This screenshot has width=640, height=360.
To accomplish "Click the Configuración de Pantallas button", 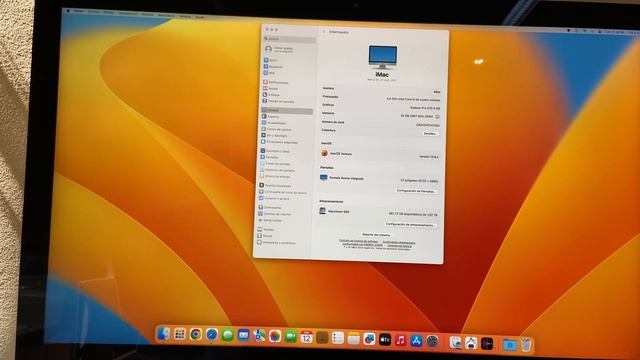I will point(416,191).
